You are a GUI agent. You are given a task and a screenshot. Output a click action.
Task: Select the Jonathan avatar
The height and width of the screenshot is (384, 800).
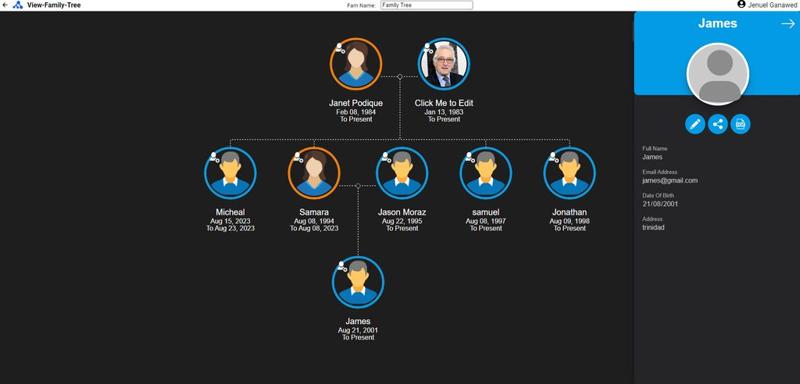click(569, 173)
